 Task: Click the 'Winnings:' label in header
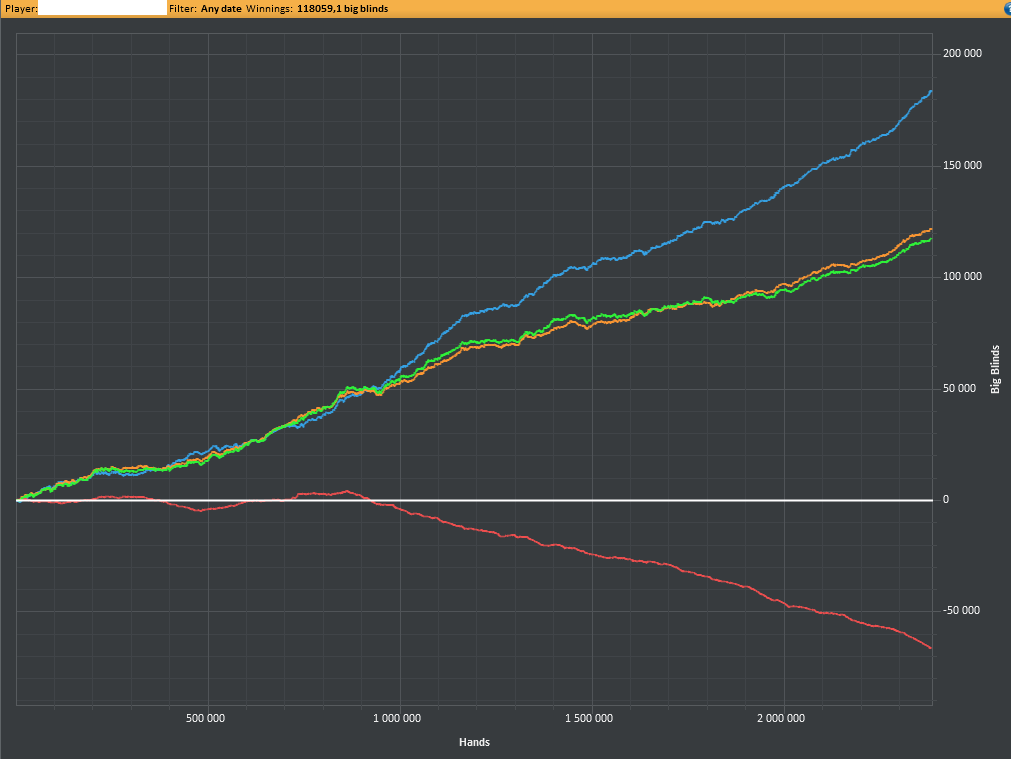[x=270, y=9]
